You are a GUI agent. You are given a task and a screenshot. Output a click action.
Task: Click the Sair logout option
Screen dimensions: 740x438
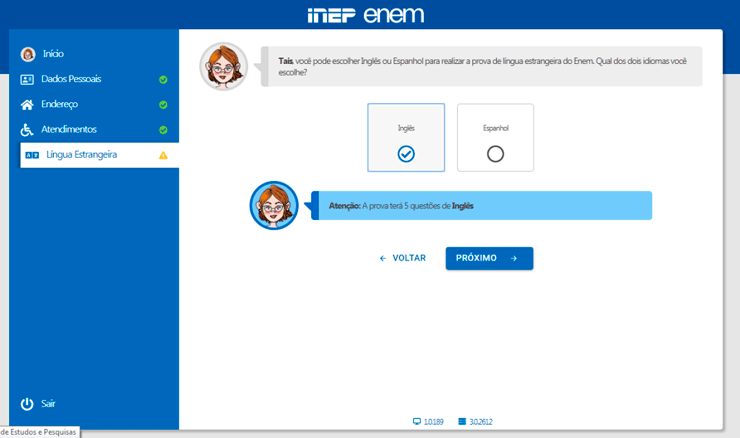(38, 404)
